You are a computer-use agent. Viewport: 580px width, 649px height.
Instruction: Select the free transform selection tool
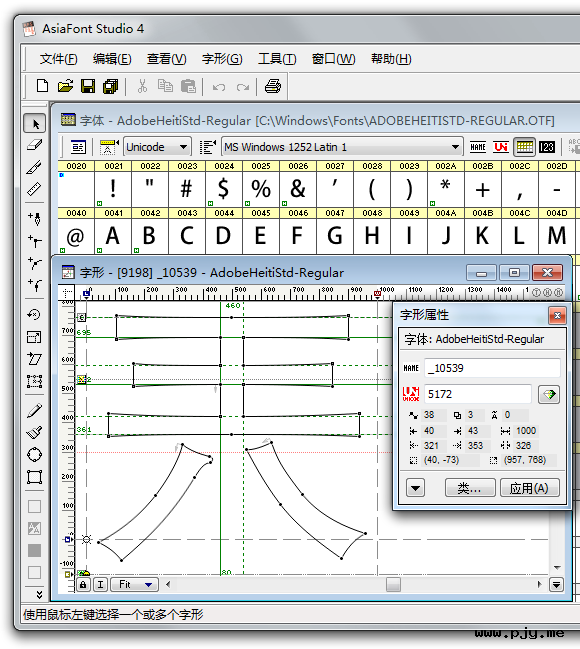[35, 381]
